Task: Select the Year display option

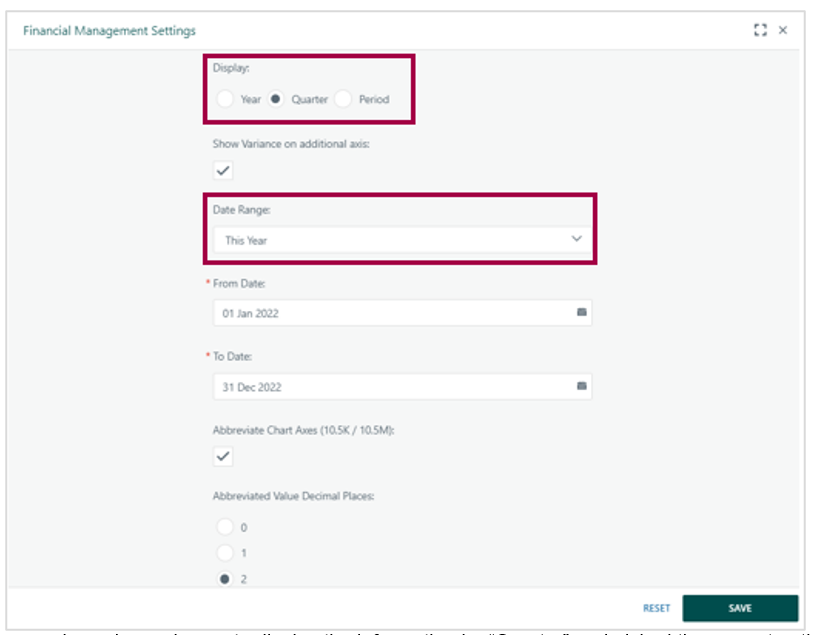Action: [225, 99]
